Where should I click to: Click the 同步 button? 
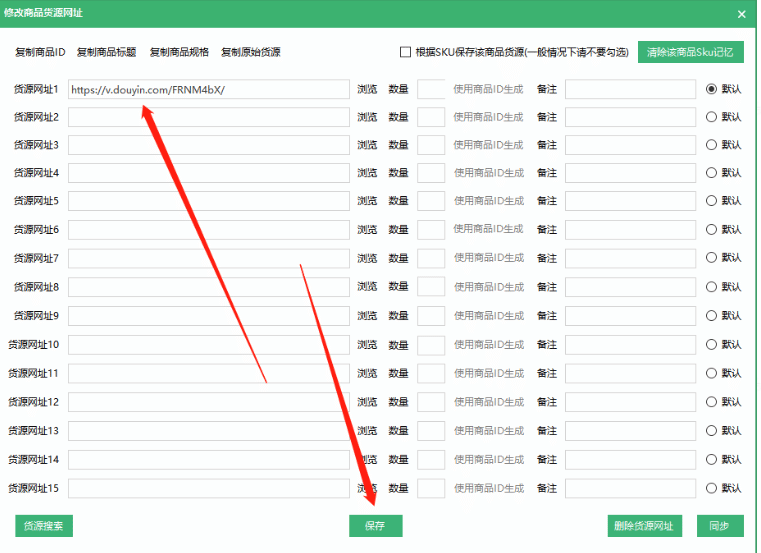720,526
